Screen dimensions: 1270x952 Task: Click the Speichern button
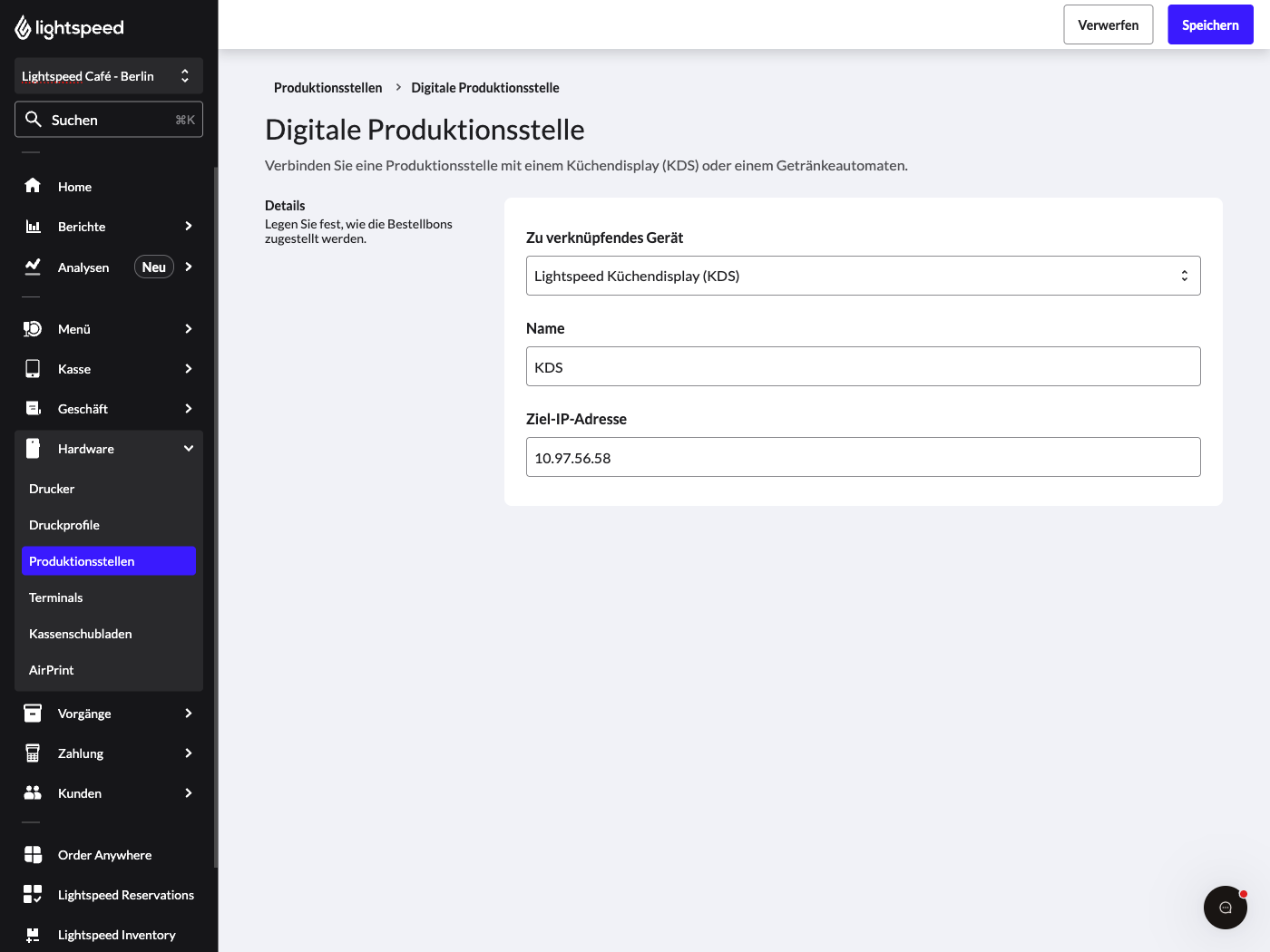coord(1210,24)
